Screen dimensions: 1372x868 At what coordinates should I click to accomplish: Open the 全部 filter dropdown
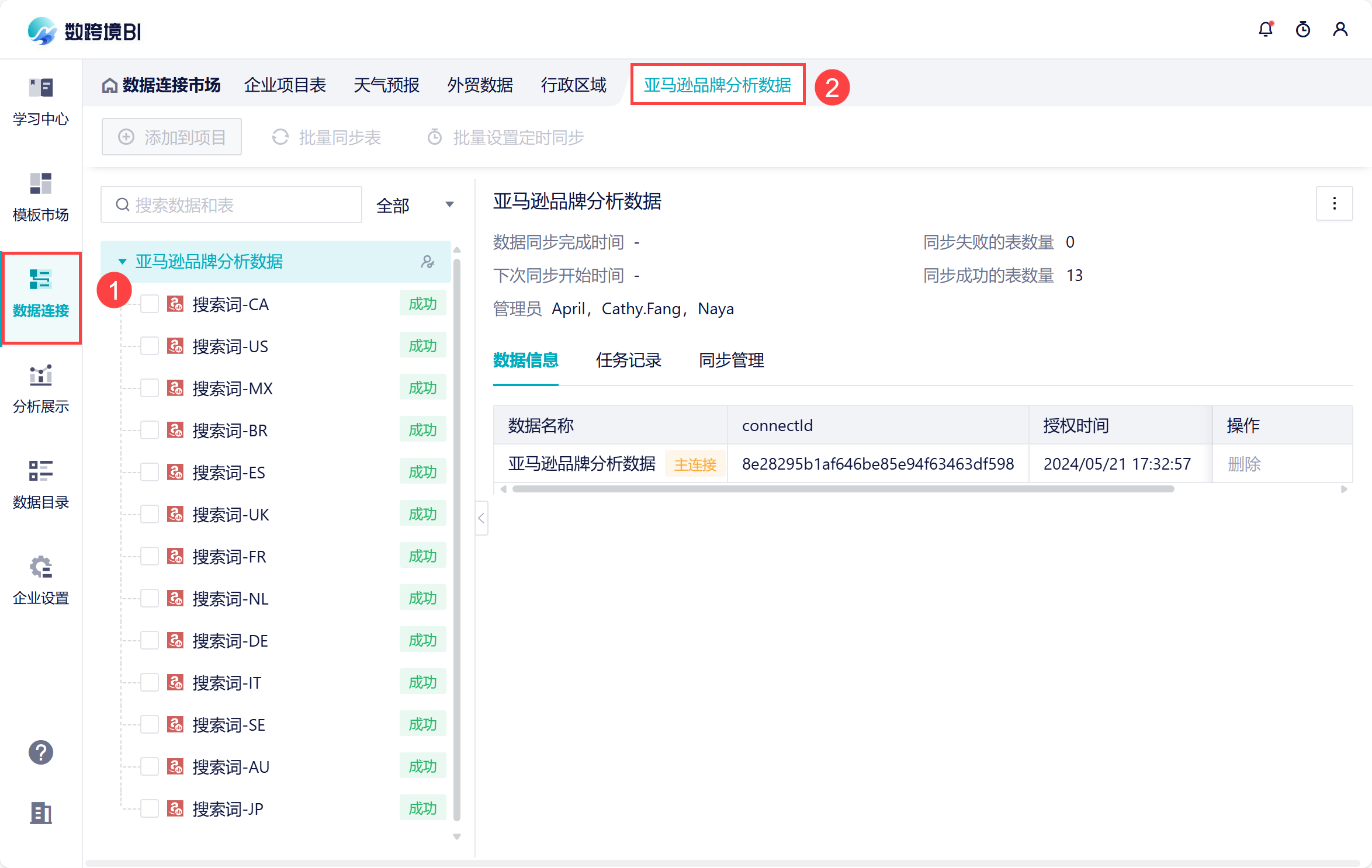[415, 205]
